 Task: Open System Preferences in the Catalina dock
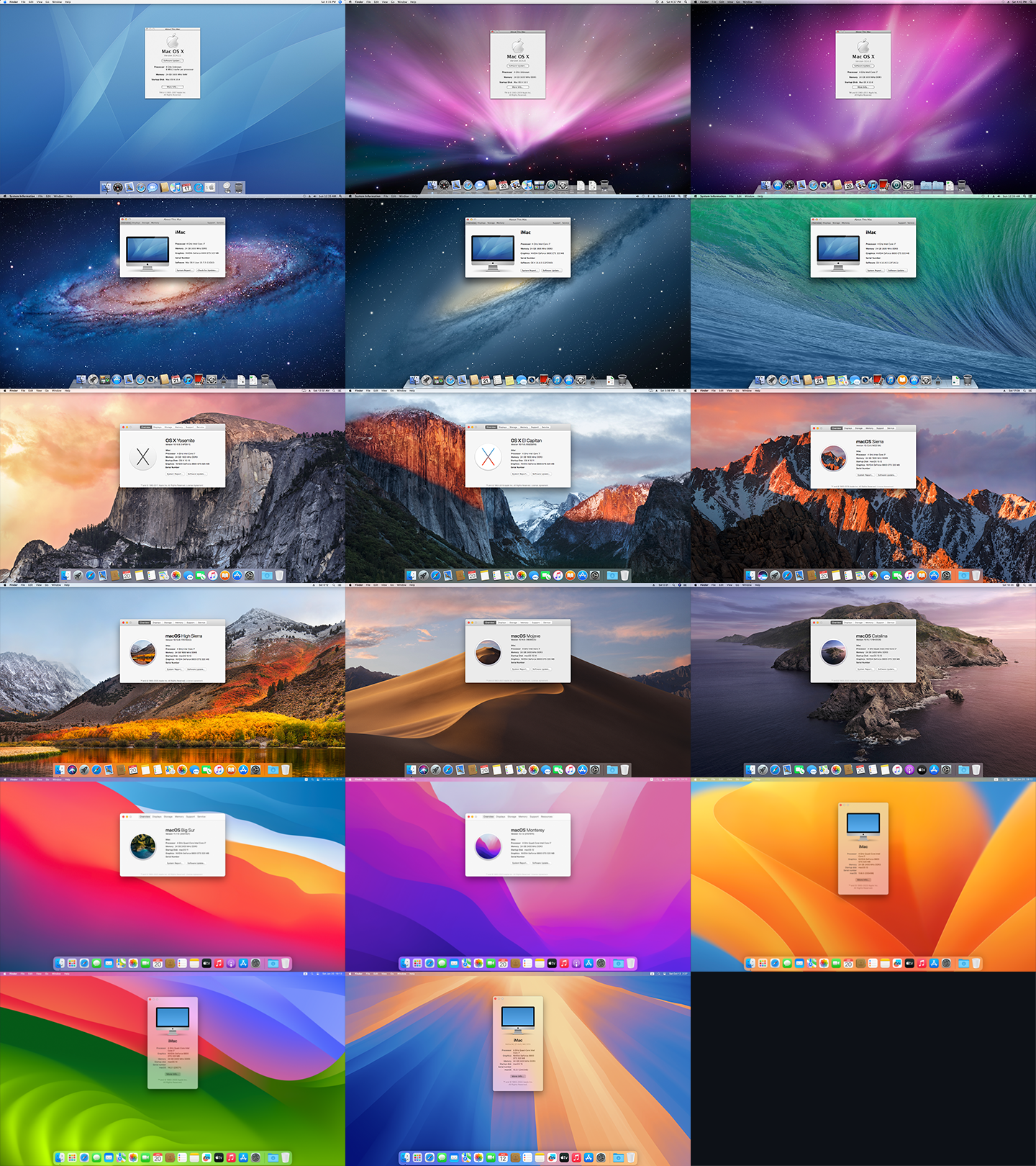point(946,769)
